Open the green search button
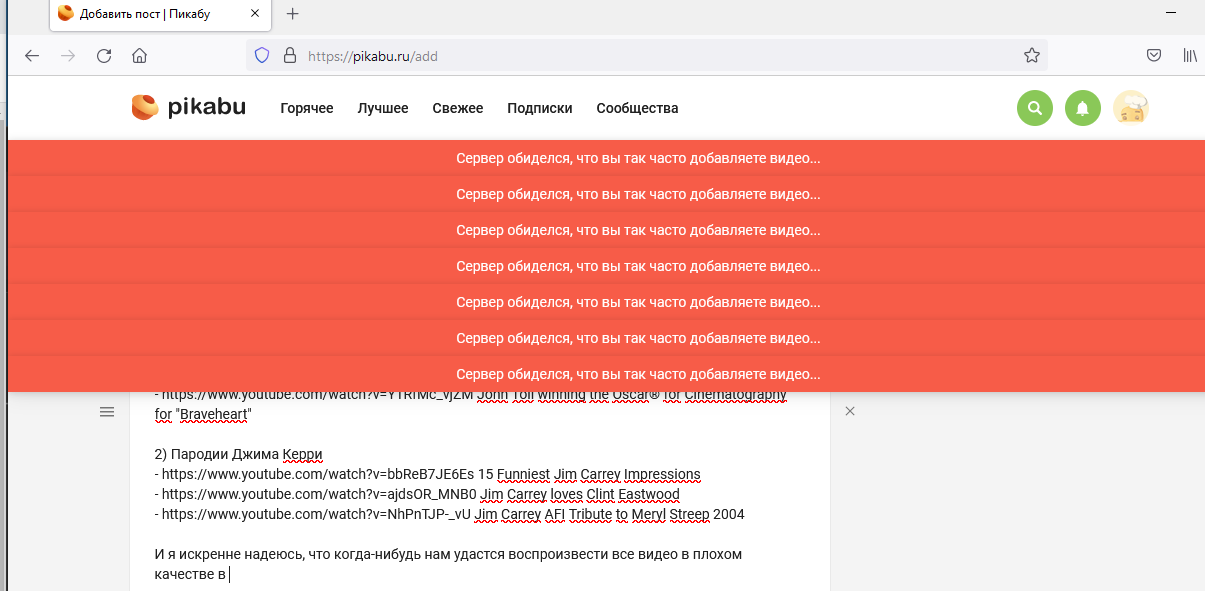This screenshot has height=591, width=1205. point(1035,108)
